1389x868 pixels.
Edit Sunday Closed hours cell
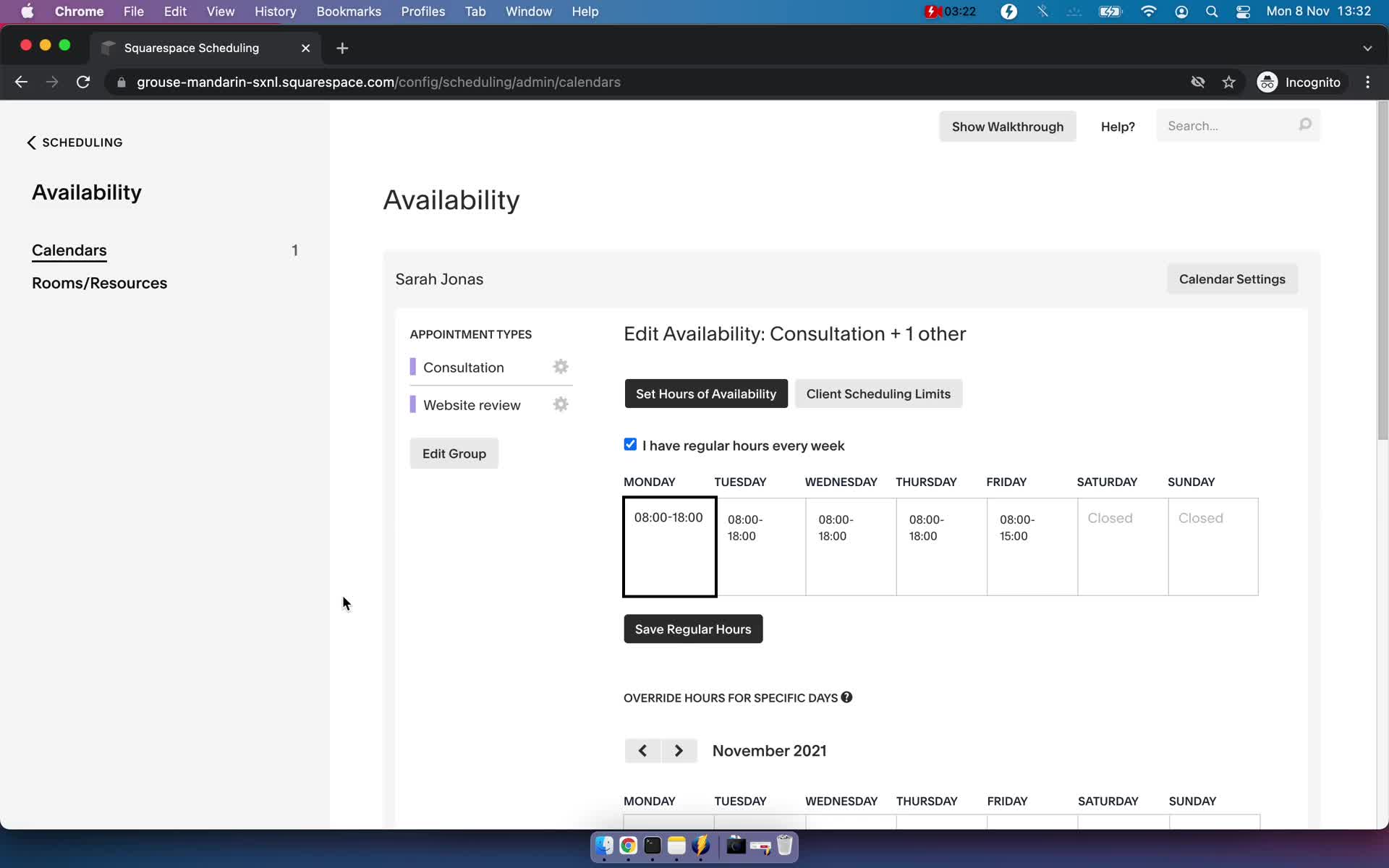click(x=1213, y=547)
